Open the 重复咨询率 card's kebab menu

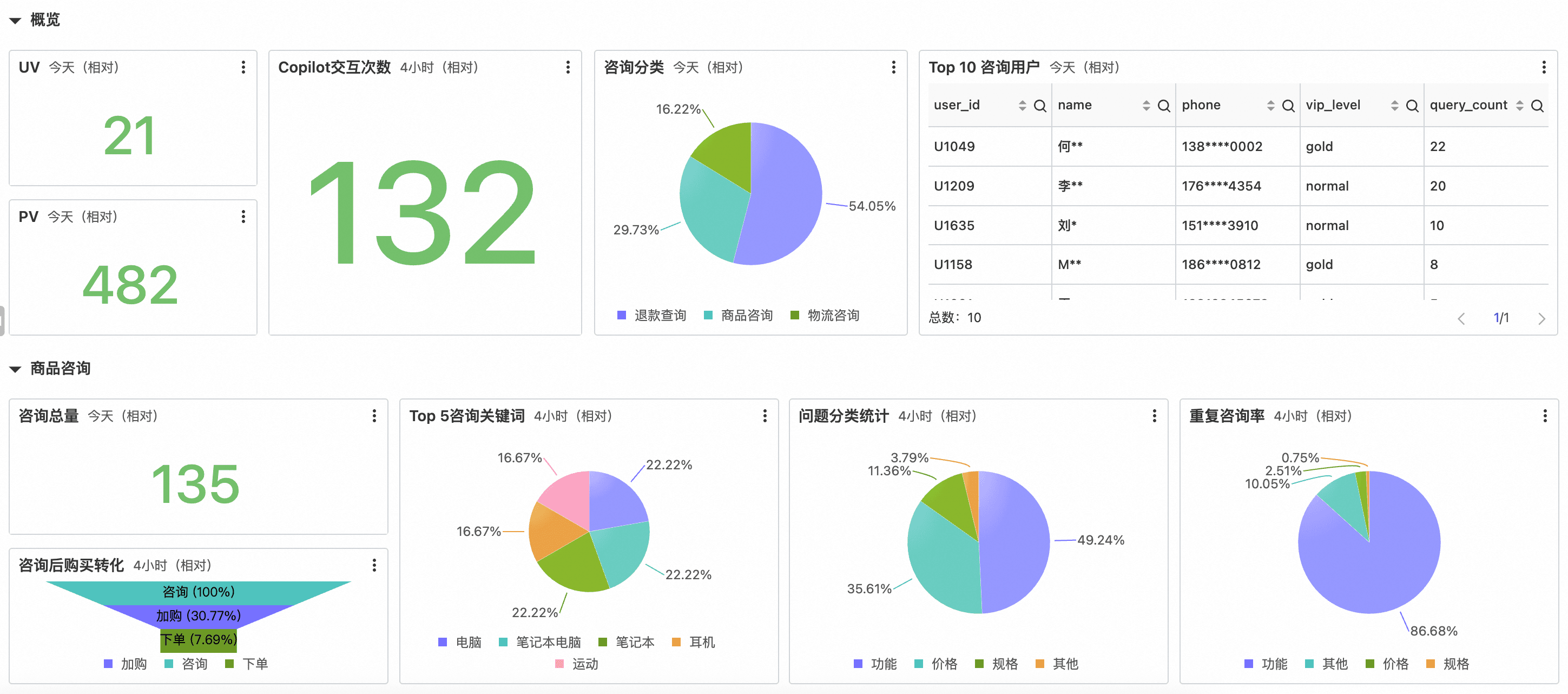pyautogui.click(x=1545, y=416)
